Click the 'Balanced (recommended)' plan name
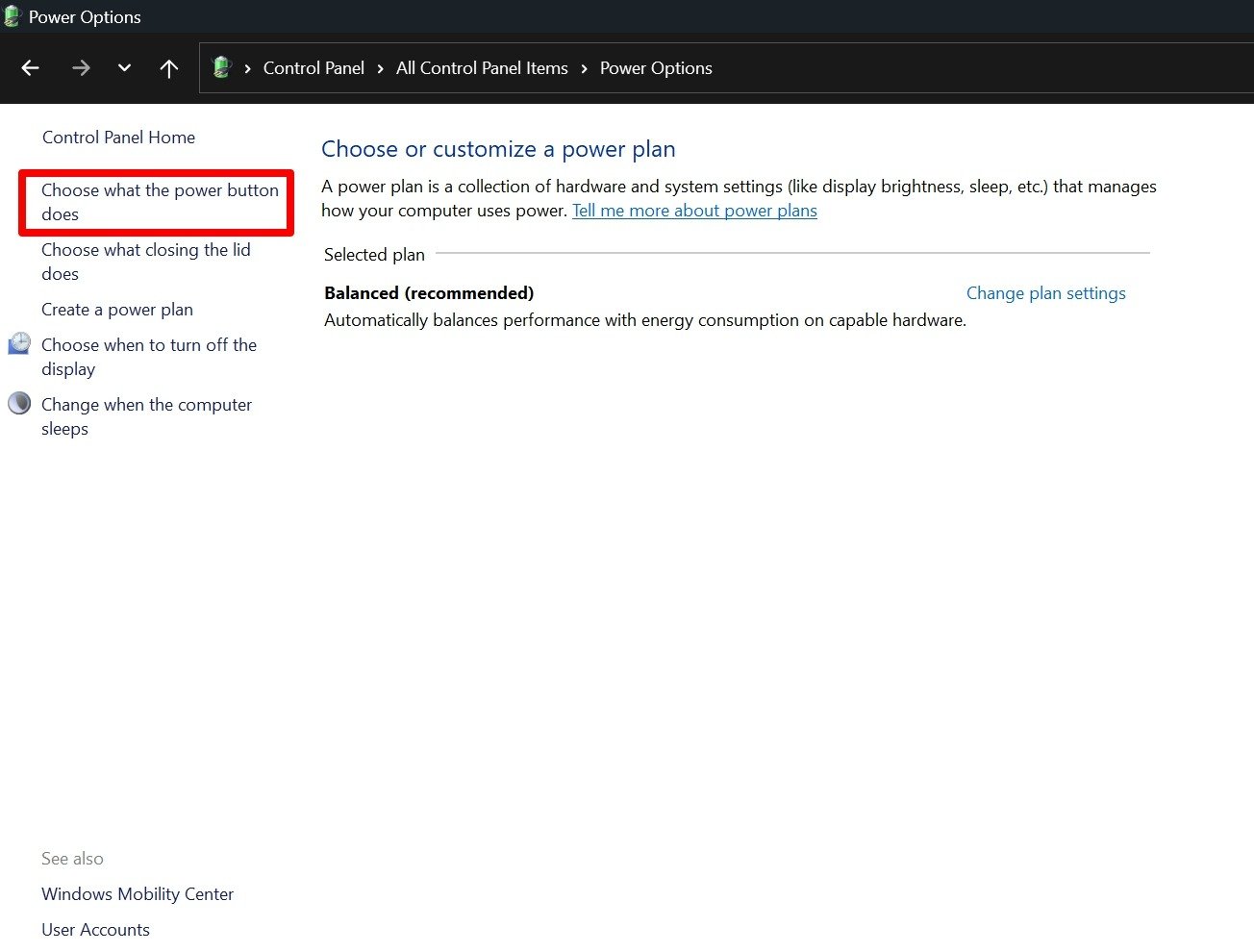Screen dimensions: 1254x952 click(x=429, y=293)
